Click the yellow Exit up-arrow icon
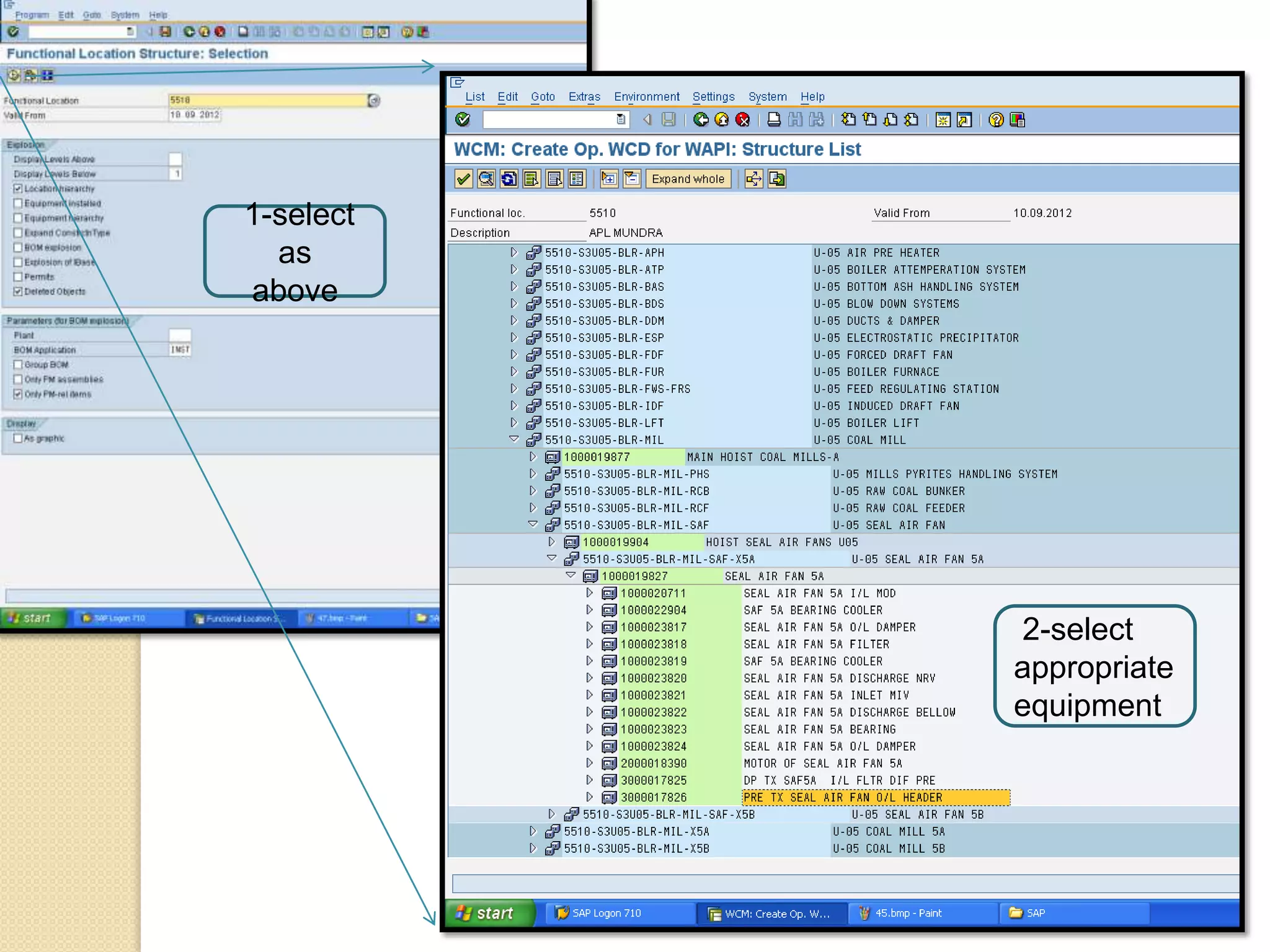Viewport: 1270px width, 952px height. click(721, 120)
